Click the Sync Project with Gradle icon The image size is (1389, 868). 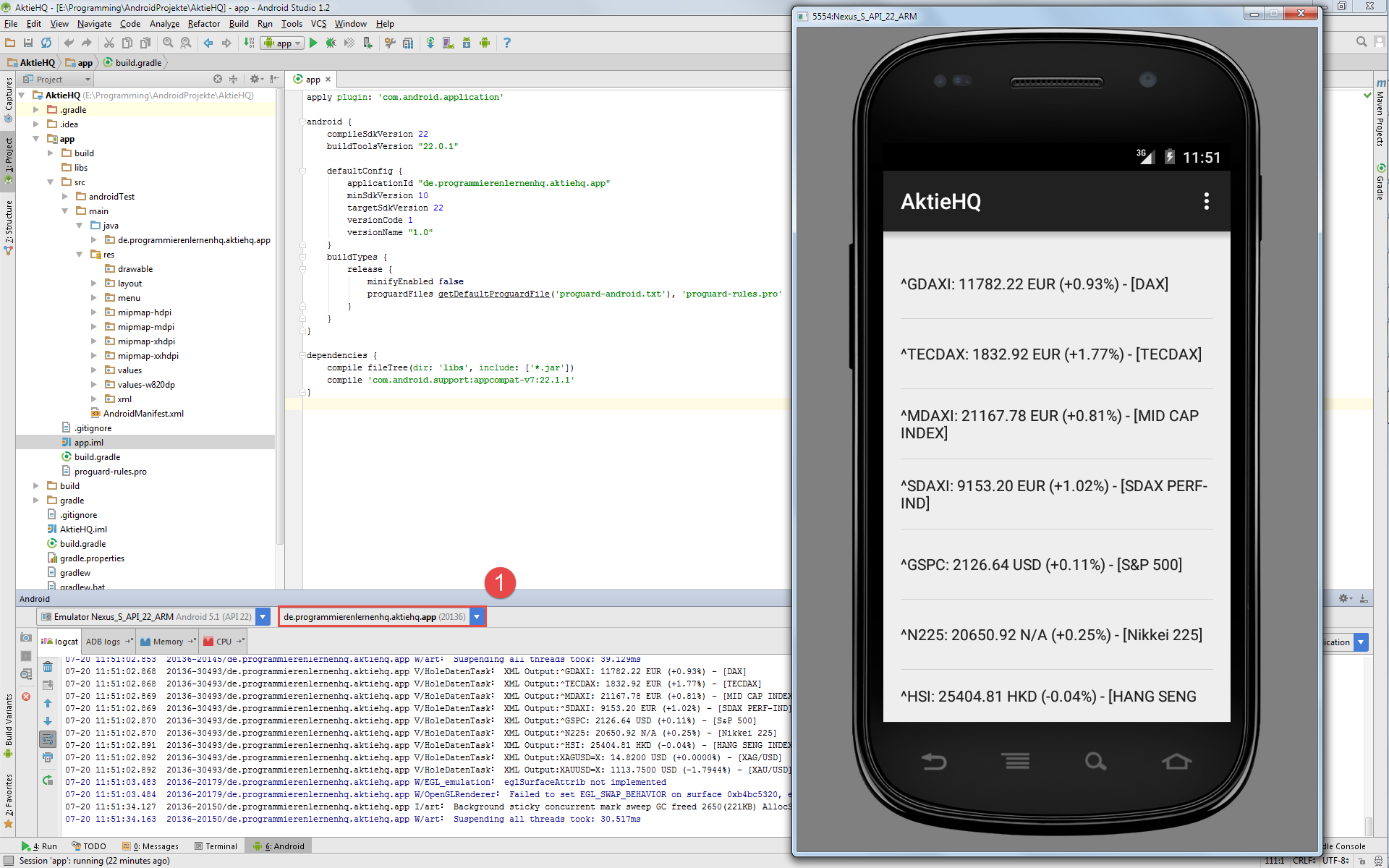coord(430,43)
